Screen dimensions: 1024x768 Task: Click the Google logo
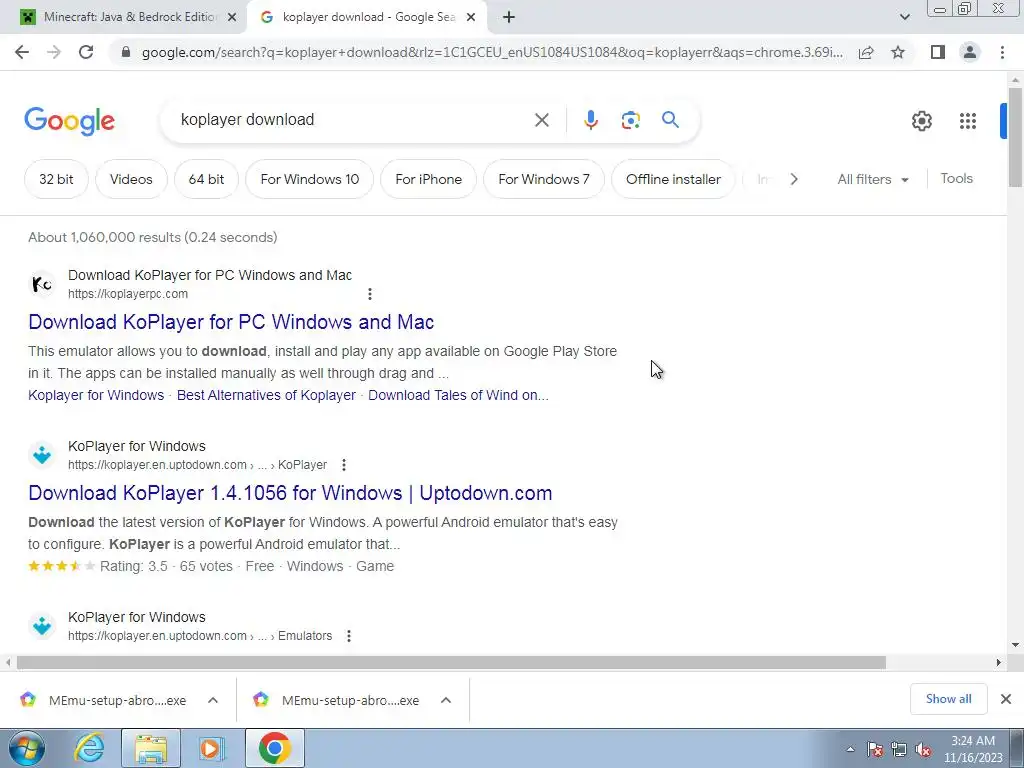pyautogui.click(x=69, y=121)
